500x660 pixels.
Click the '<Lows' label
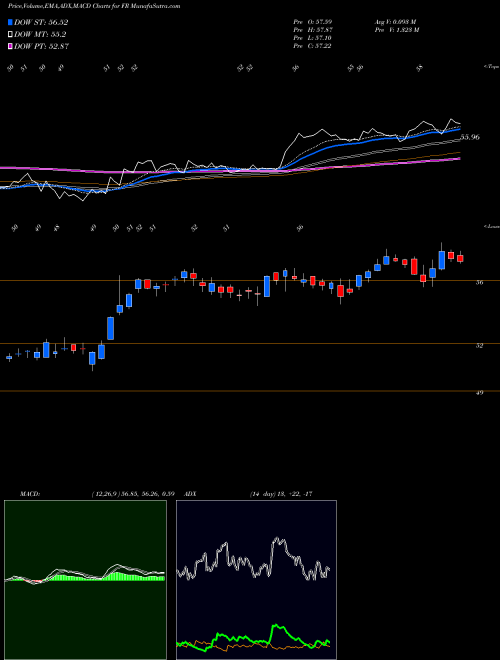(492, 226)
